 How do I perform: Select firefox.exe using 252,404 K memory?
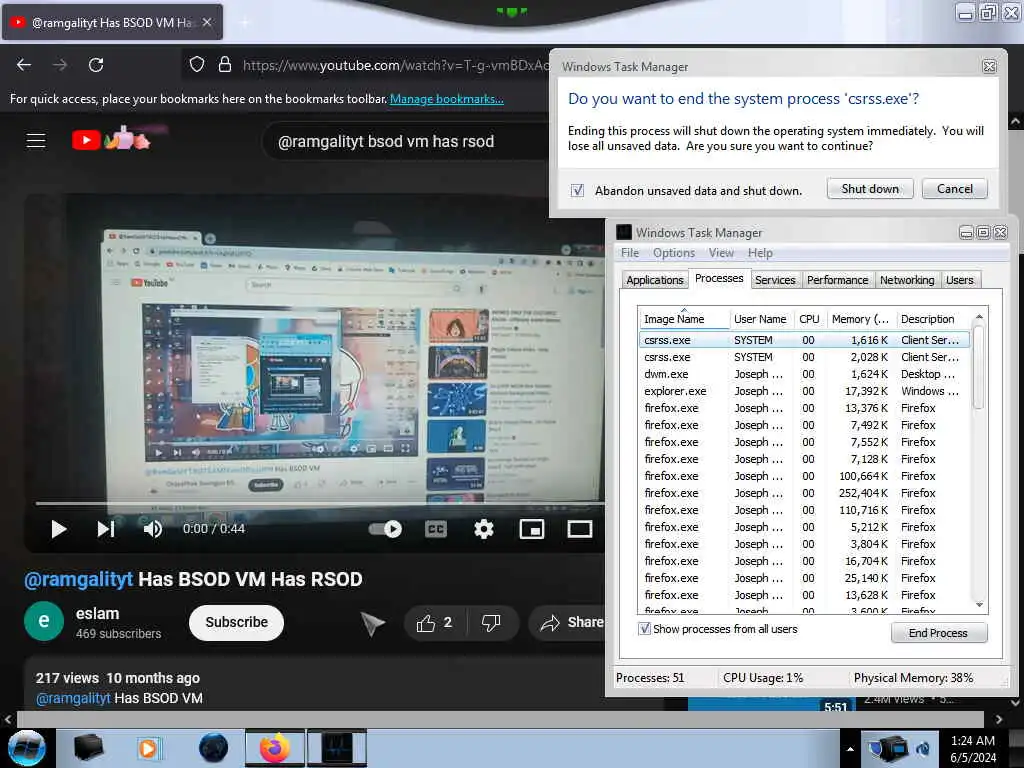point(805,493)
